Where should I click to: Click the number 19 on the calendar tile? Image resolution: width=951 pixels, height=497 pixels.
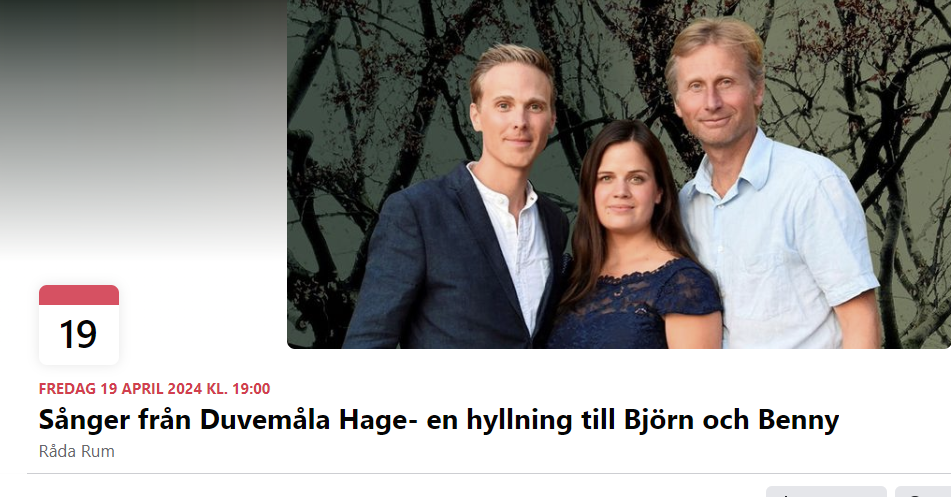click(x=78, y=334)
